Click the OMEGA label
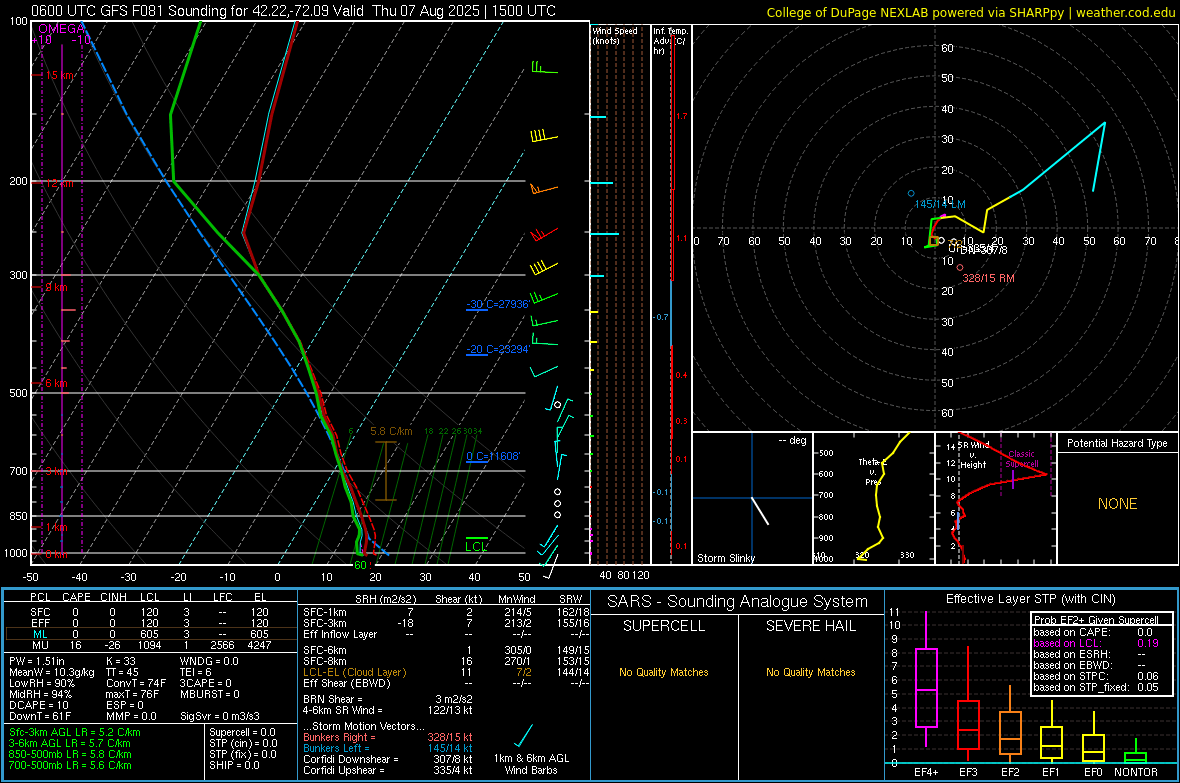The height and width of the screenshot is (783, 1180). [x=62, y=29]
